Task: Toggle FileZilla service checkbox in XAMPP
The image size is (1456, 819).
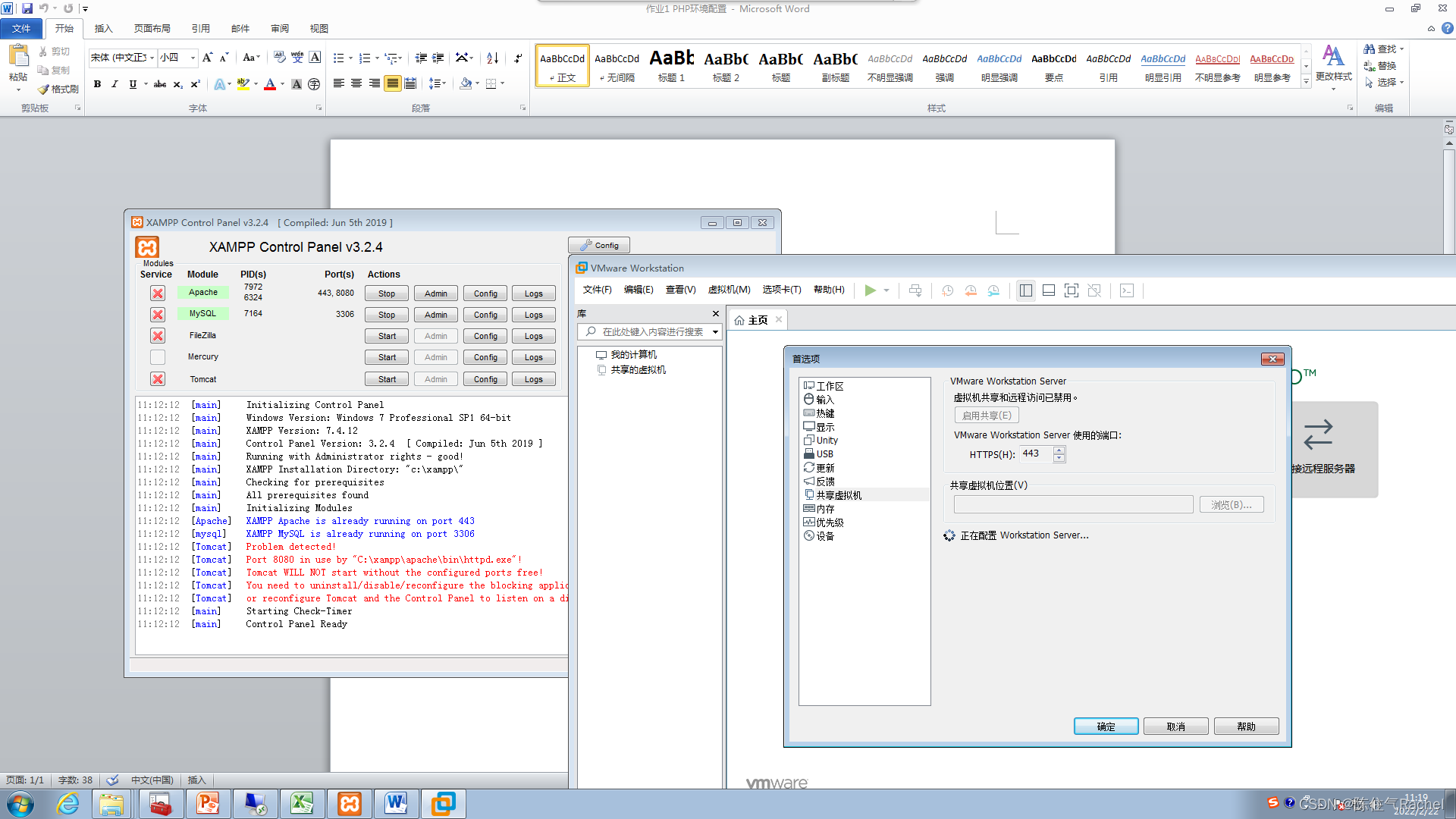Action: pos(158,336)
